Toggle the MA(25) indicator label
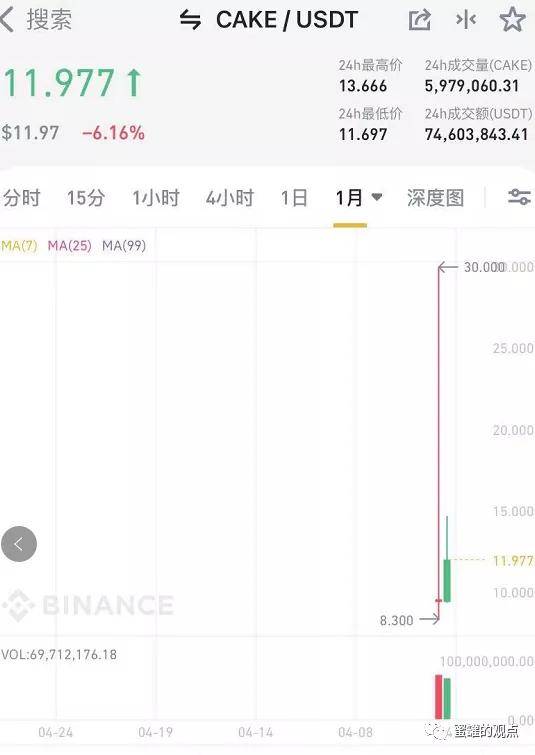This screenshot has width=535, height=755. (x=70, y=246)
